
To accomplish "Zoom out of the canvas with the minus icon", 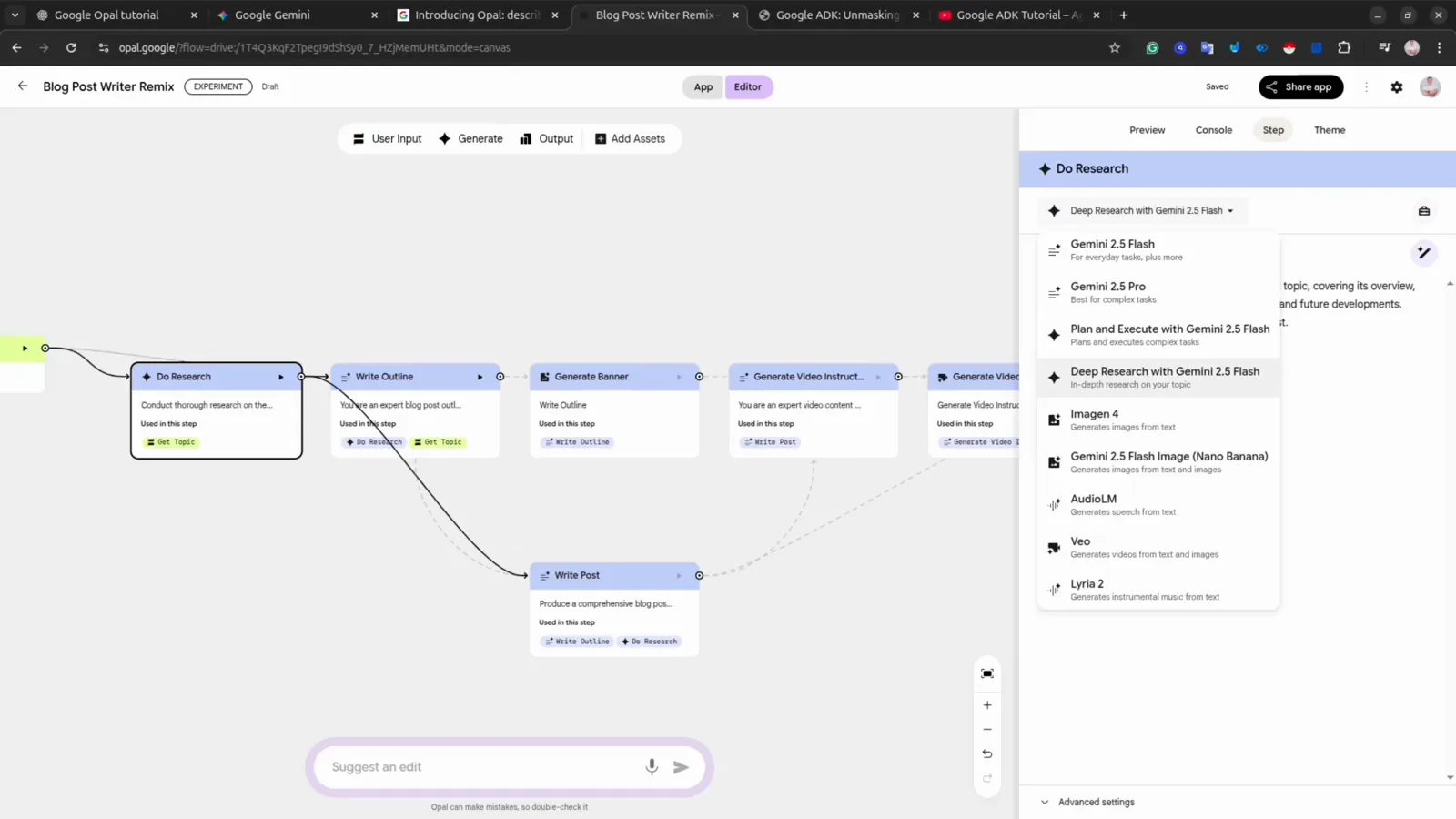I will (x=987, y=730).
